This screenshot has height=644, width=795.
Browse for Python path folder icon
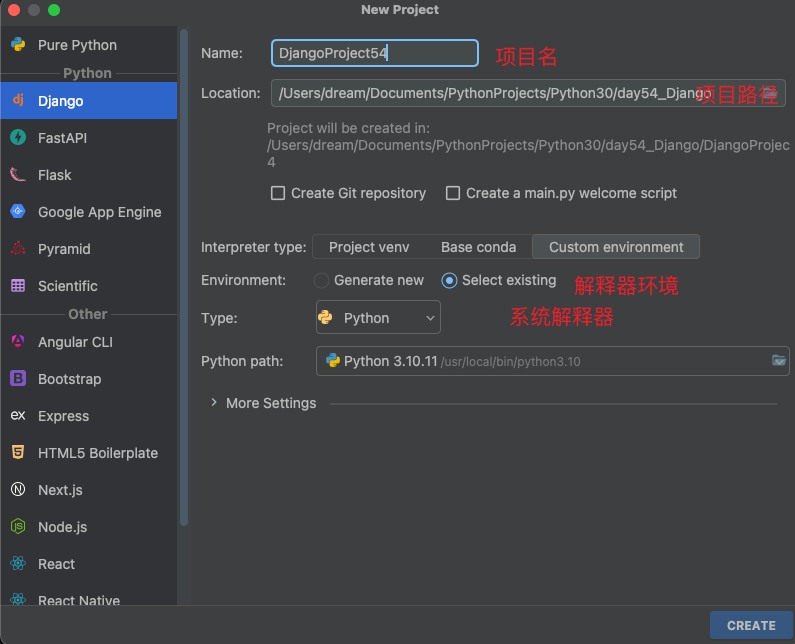click(778, 361)
